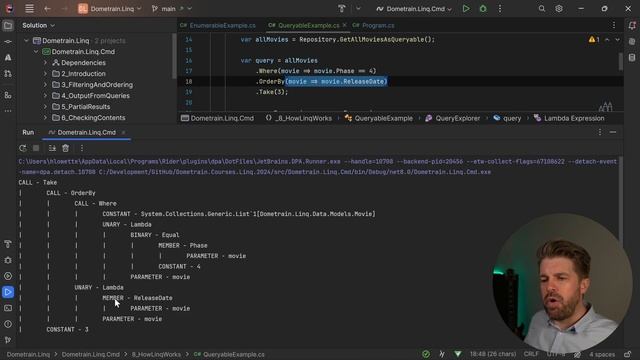Collapse the Dometrain.Linq.Cmd project node

(36, 51)
